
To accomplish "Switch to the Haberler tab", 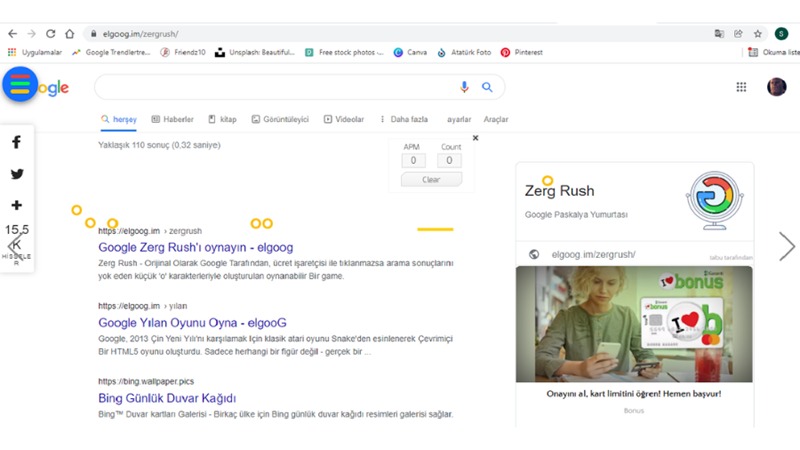I will pyautogui.click(x=172, y=119).
